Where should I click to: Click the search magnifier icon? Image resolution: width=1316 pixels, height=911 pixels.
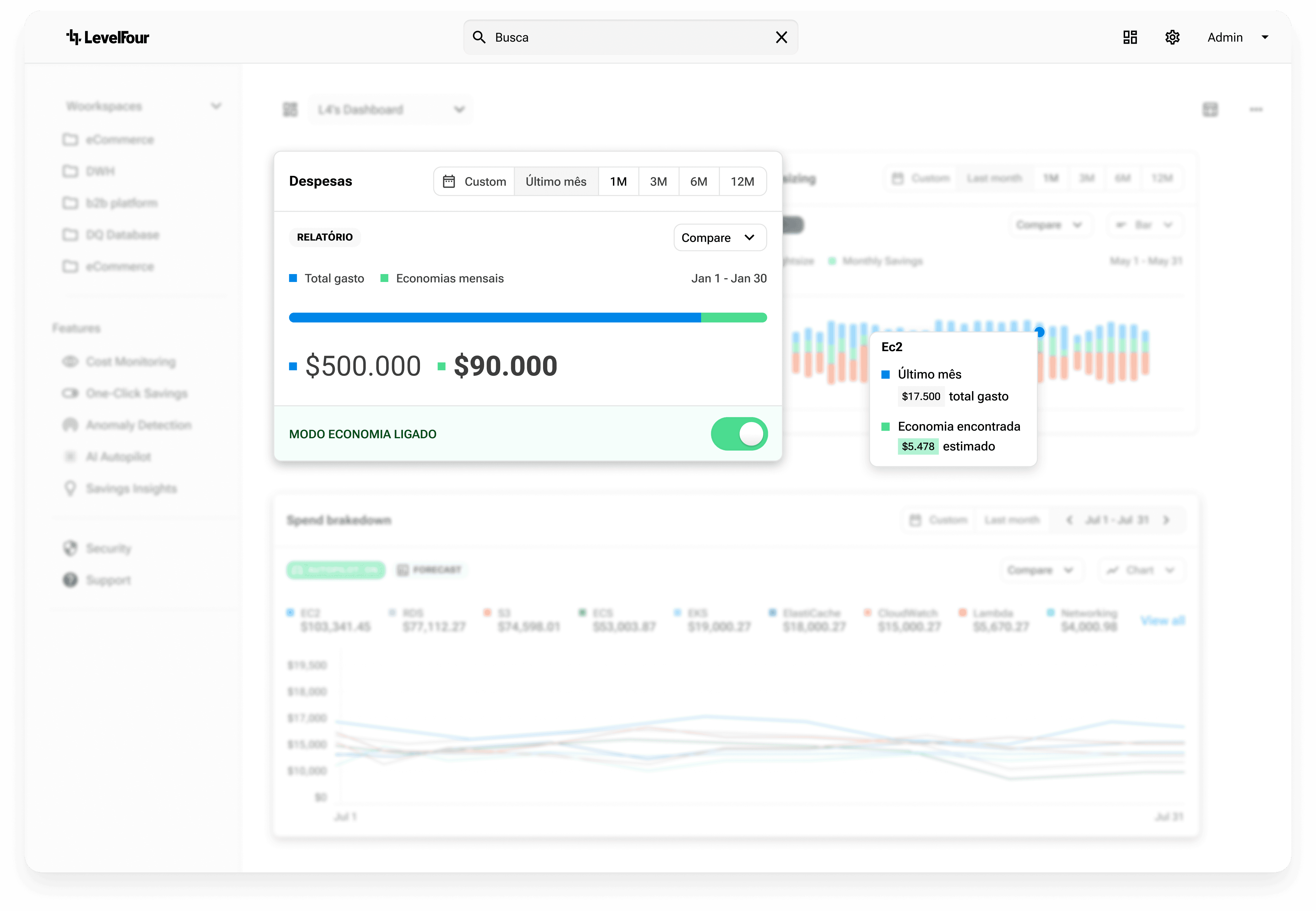point(479,38)
